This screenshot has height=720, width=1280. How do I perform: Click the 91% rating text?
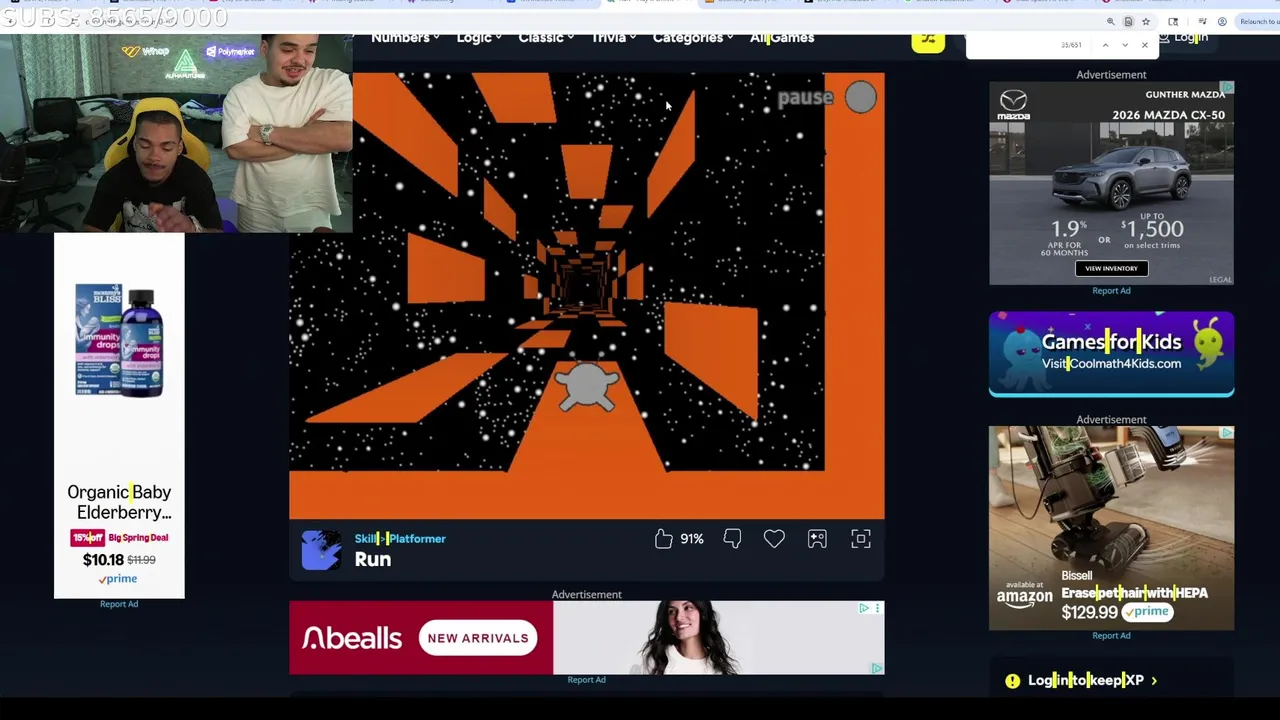click(x=692, y=539)
